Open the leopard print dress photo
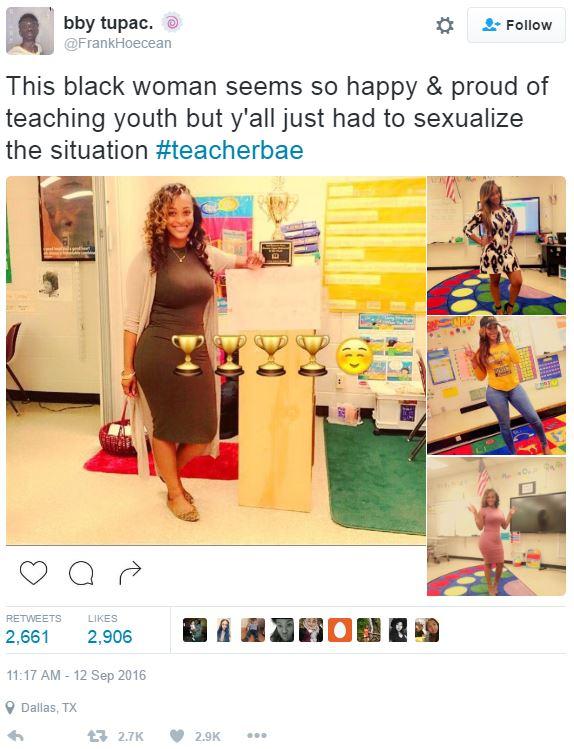 pos(496,245)
